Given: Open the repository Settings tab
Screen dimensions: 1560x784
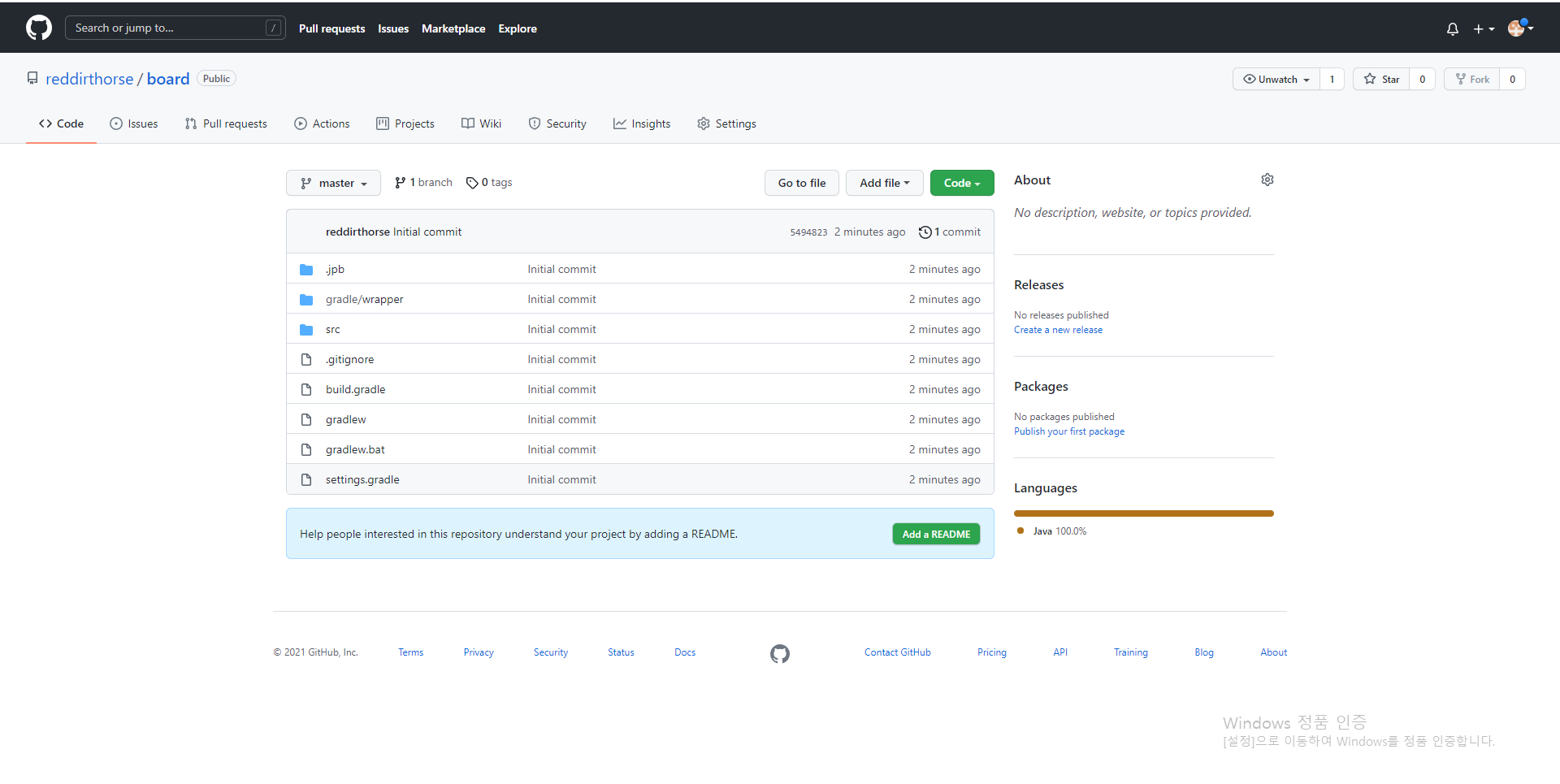Looking at the screenshot, I should pos(726,123).
